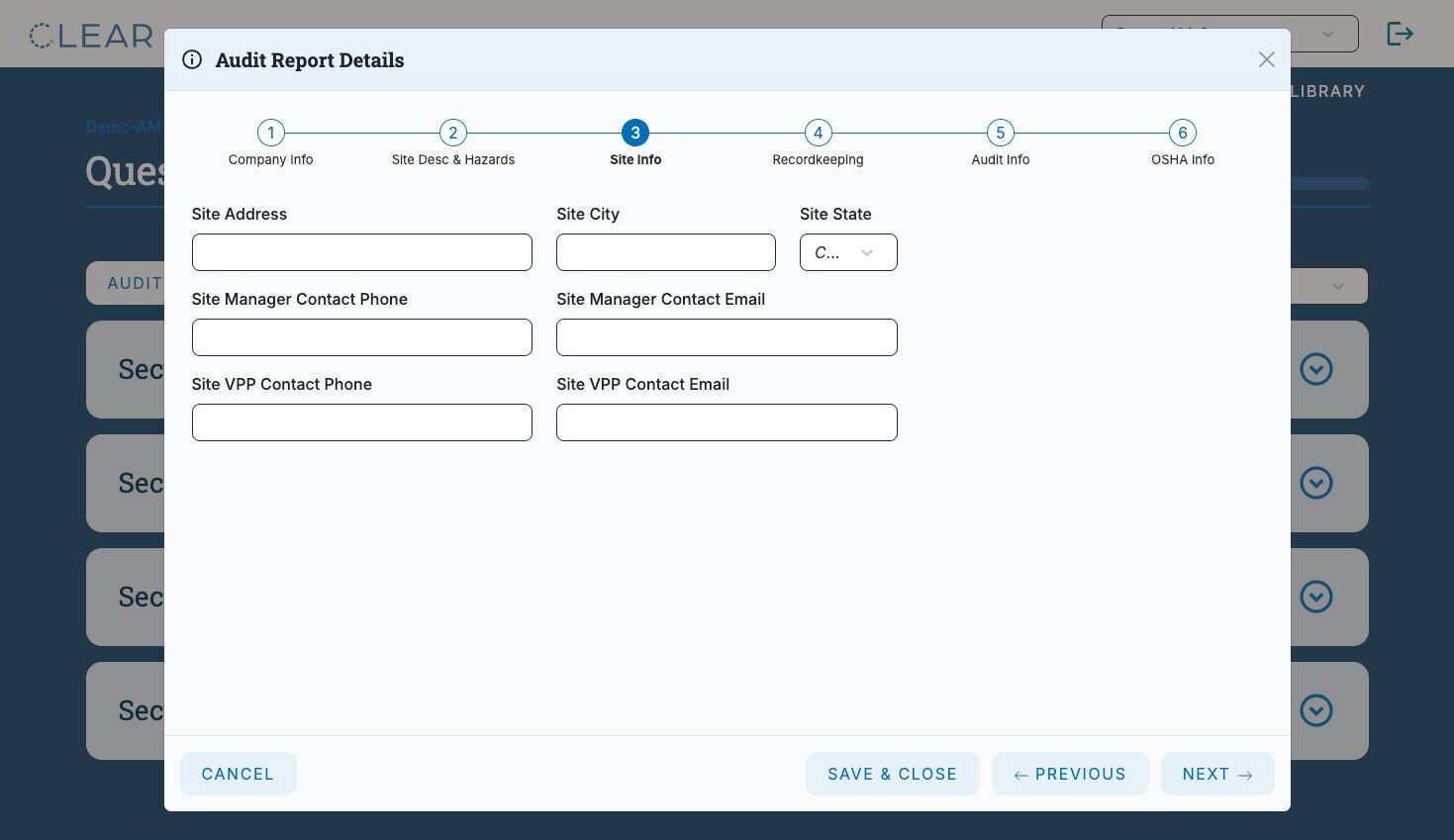Screen dimensions: 1454x840
Task: Click the Site Address input field
Action: pyautogui.click(x=361, y=252)
